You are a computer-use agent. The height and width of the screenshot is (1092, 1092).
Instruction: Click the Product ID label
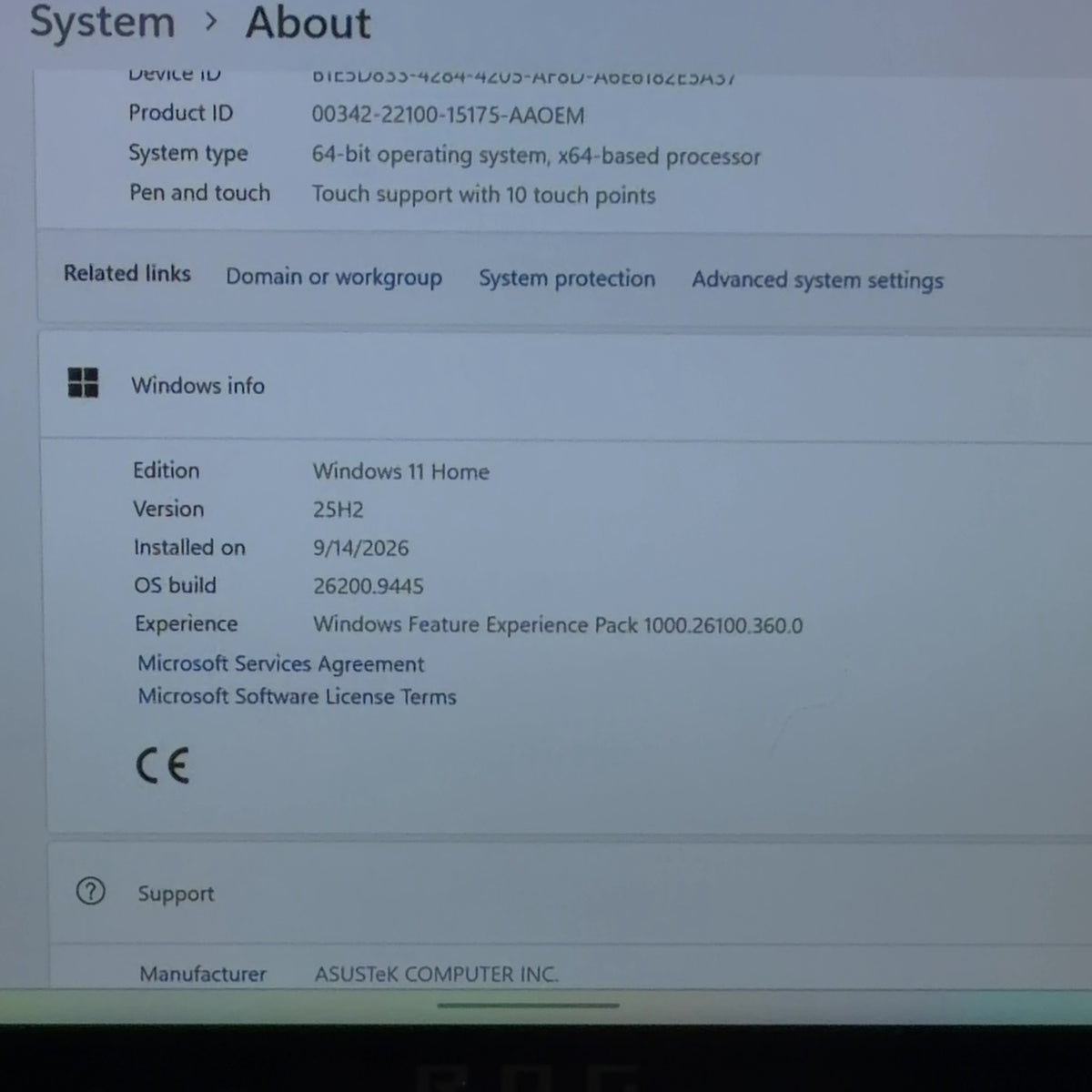click(181, 113)
